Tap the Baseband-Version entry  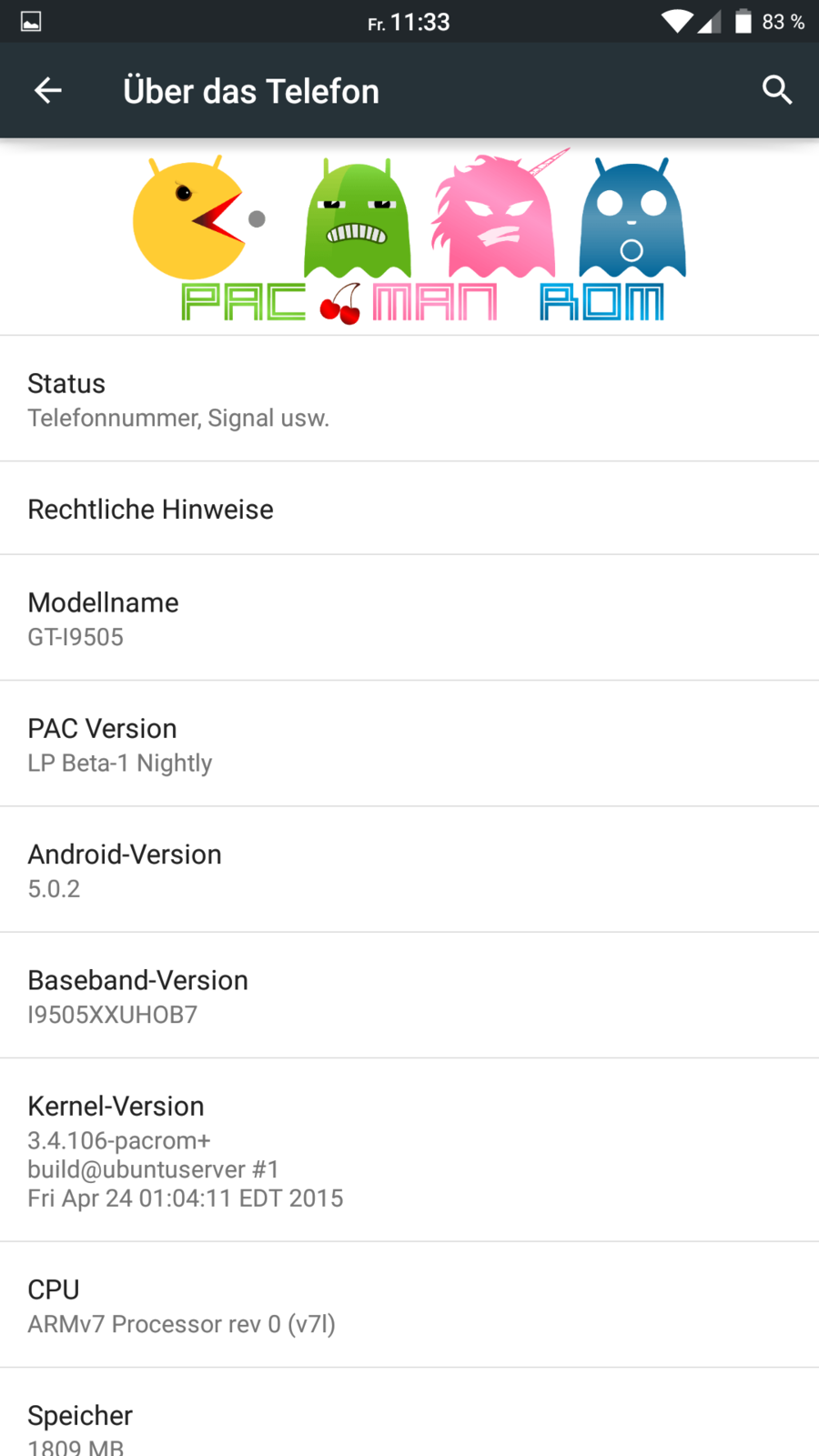coord(409,996)
